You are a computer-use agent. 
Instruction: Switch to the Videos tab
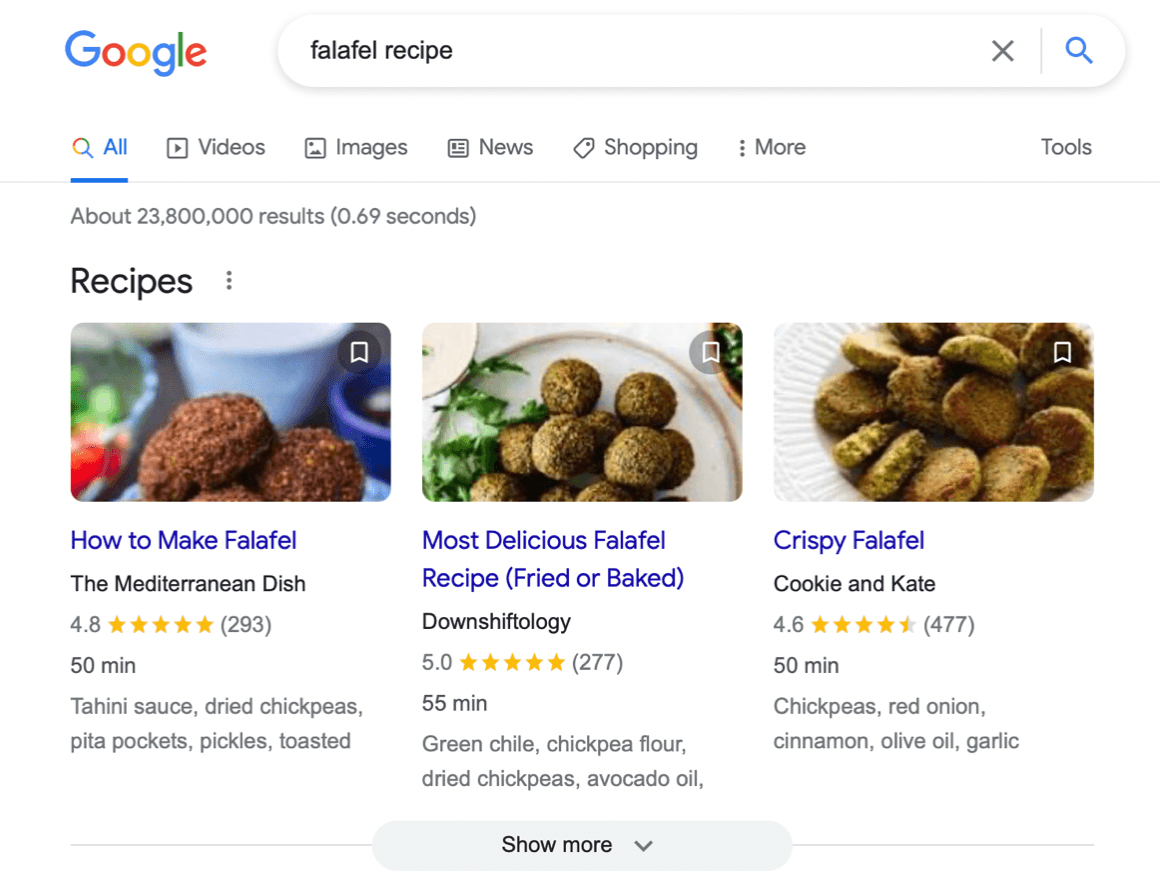click(x=216, y=148)
